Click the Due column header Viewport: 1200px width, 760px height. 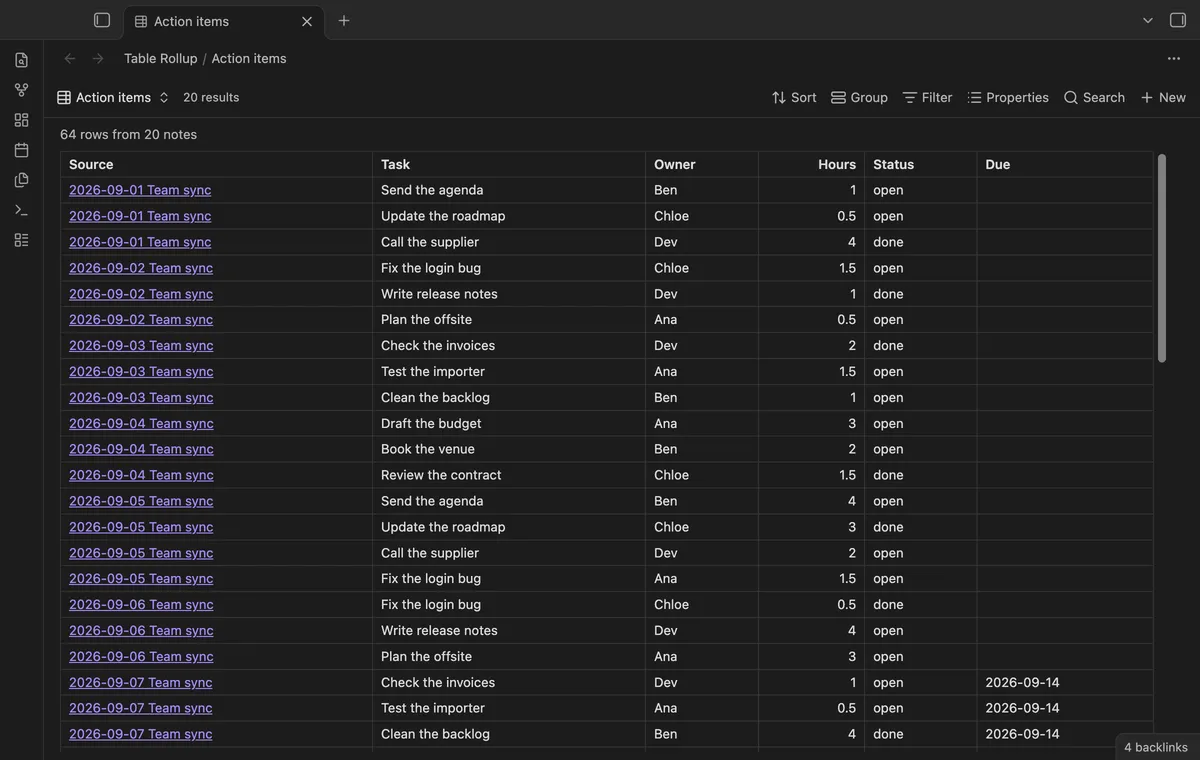pyautogui.click(x=1064, y=164)
